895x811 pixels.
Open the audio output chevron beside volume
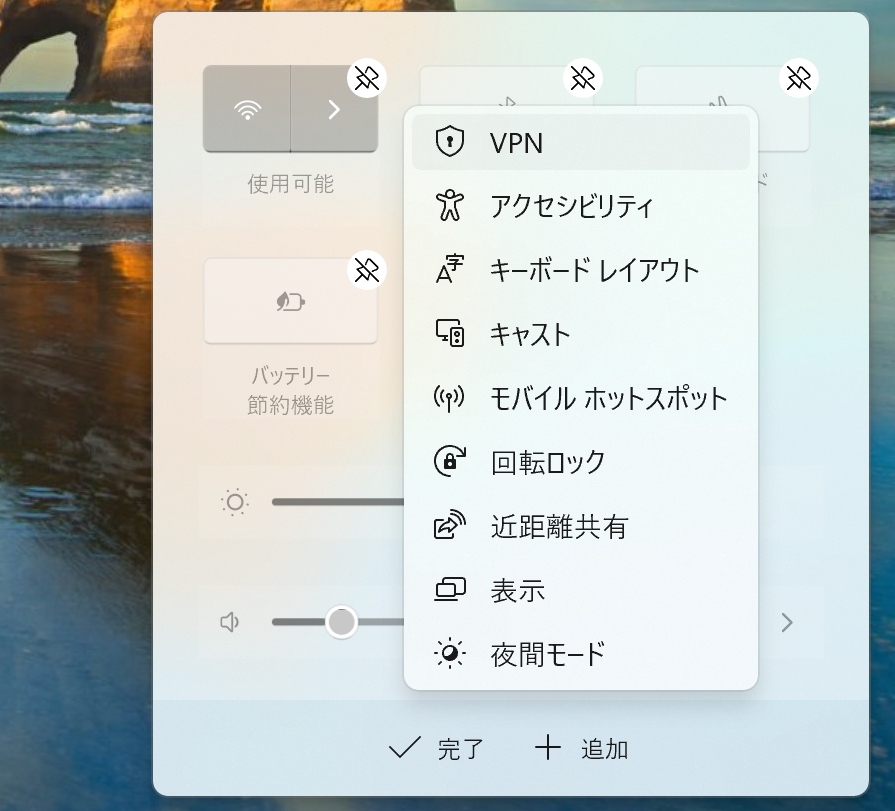click(787, 623)
